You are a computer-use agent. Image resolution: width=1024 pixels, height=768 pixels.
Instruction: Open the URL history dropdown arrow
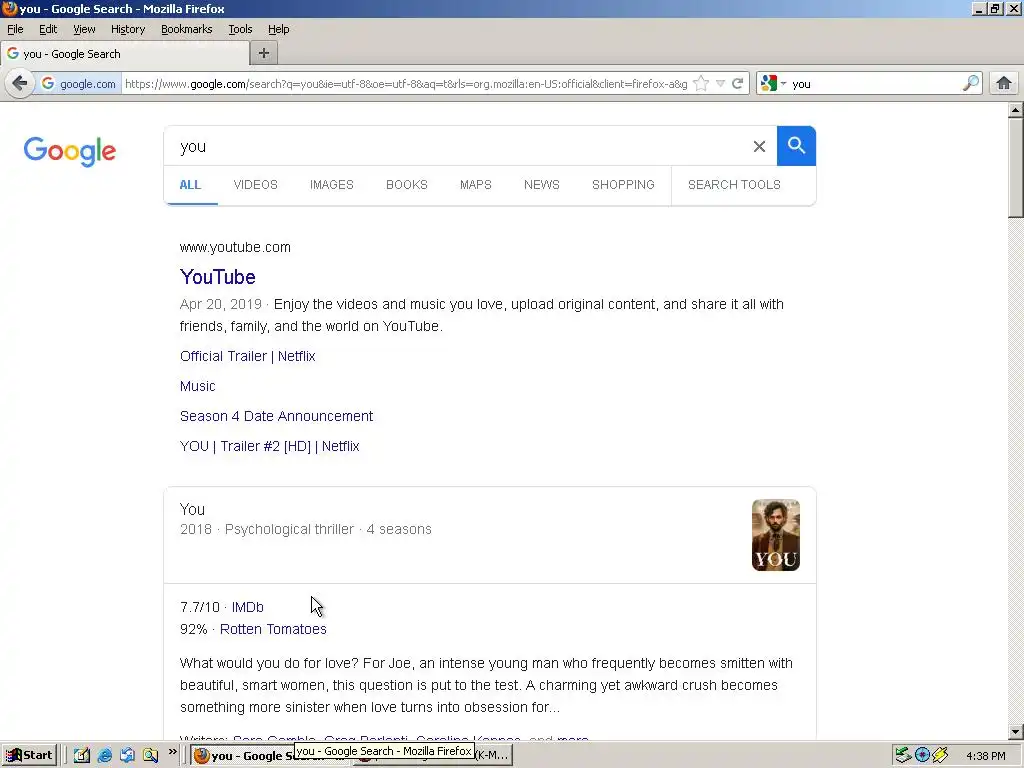(x=720, y=84)
